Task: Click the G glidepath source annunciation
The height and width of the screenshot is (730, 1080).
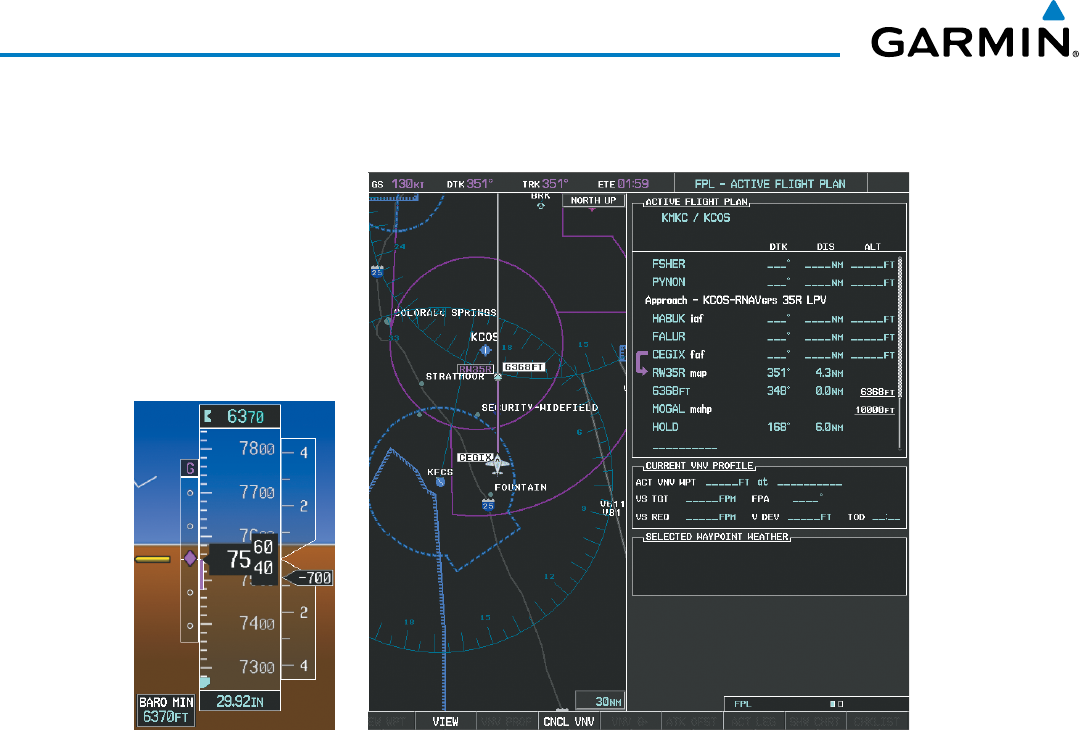Action: [189, 468]
